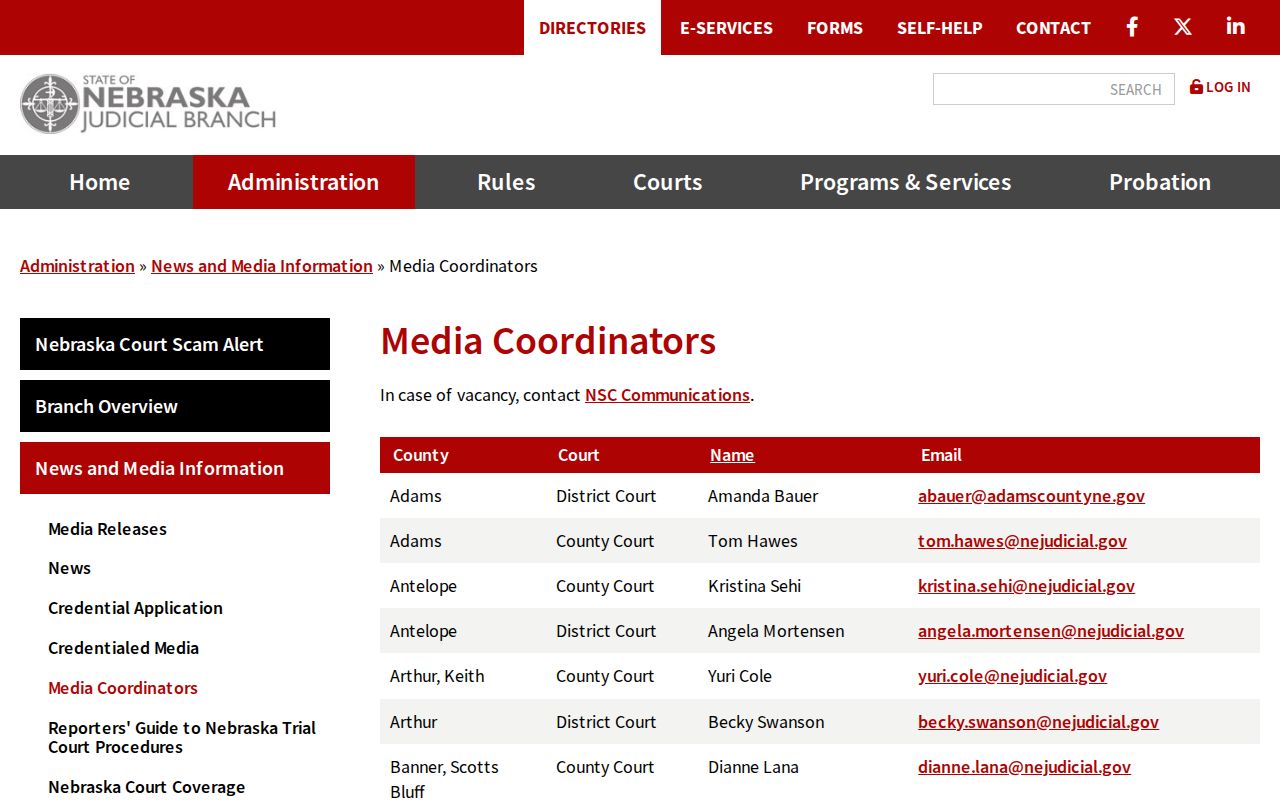The width and height of the screenshot is (1280, 800).
Task: Open the Directories top menu
Action: point(592,27)
